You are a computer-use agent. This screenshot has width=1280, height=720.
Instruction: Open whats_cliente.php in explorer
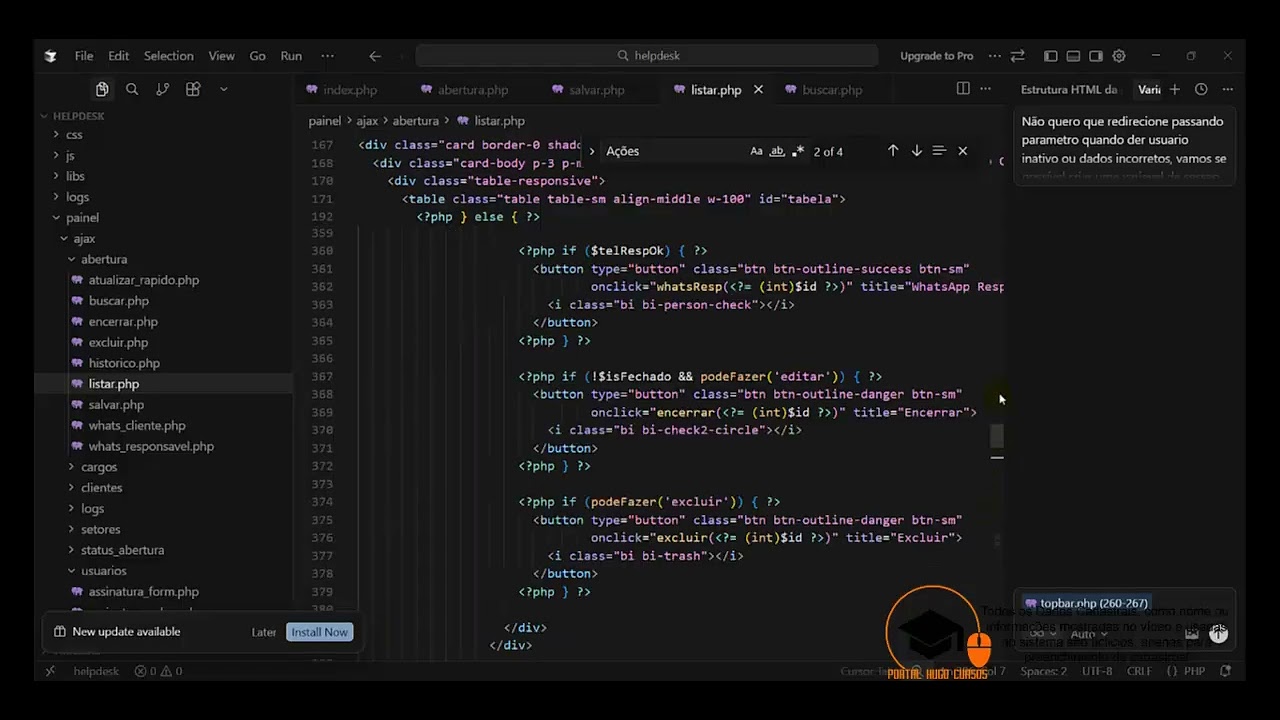[x=137, y=426]
